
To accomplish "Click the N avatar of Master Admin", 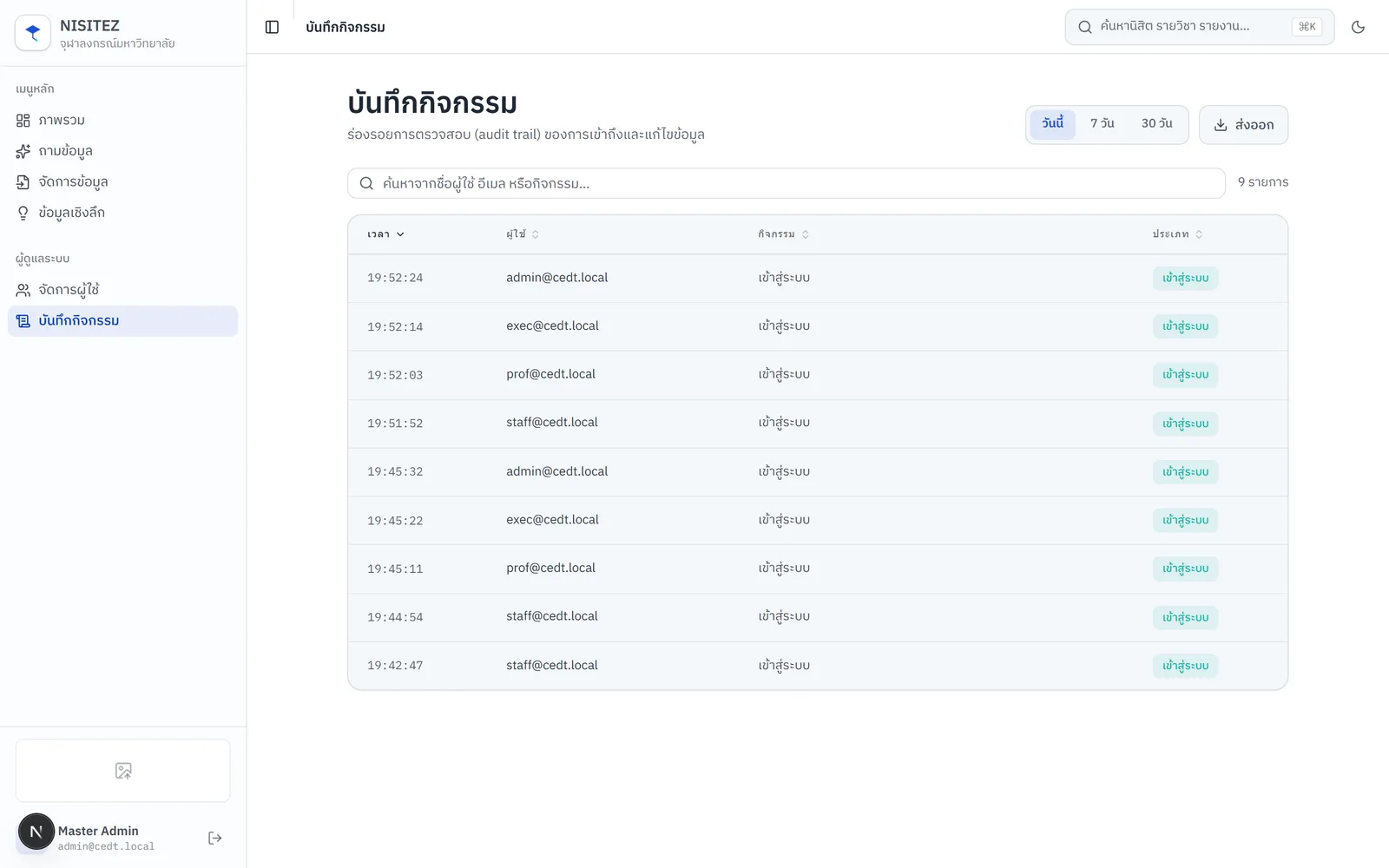I will point(36,832).
